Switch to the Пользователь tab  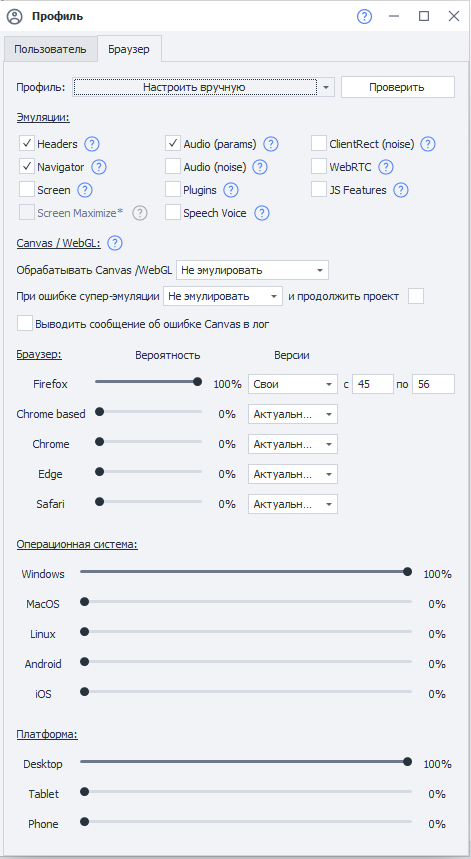(x=50, y=49)
